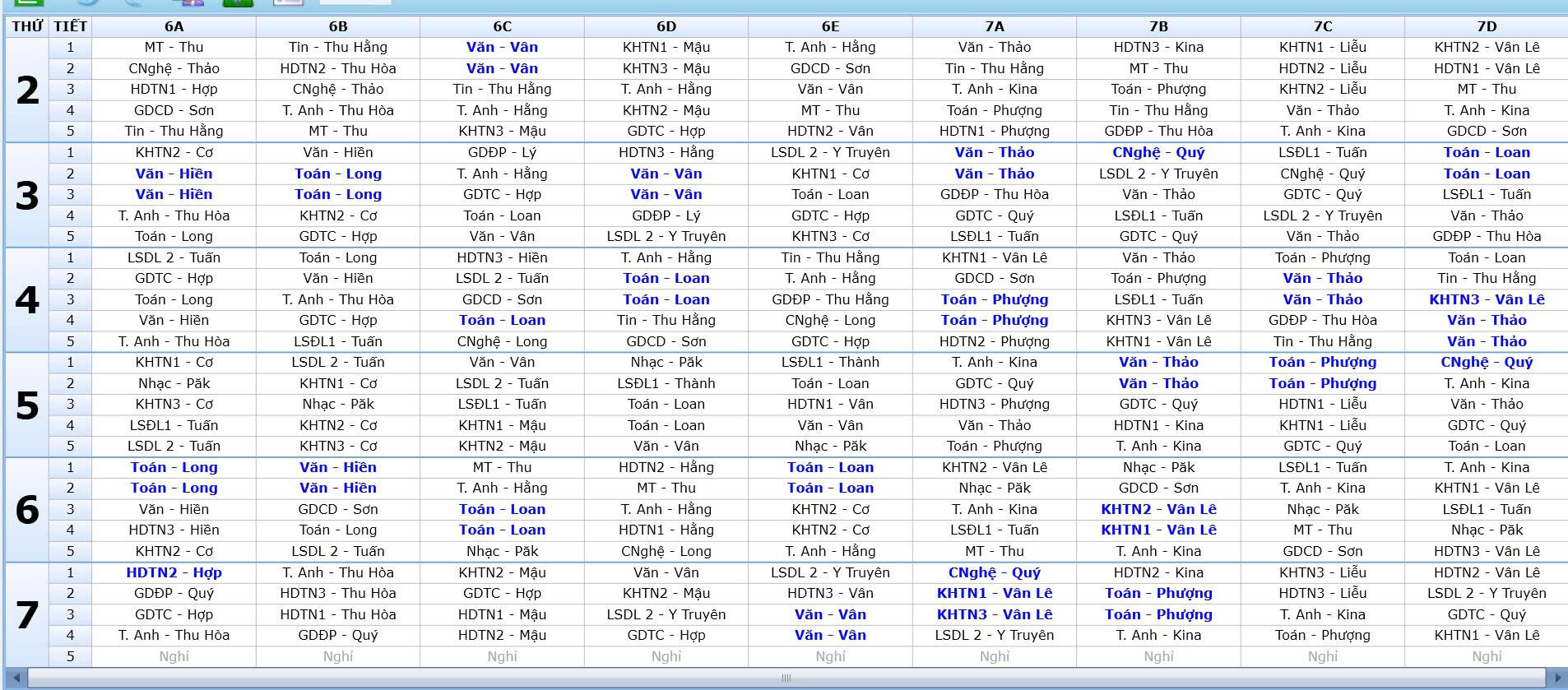Click bold KHTN3 - Vân Lê cell in 7D
Screen dimensions: 1568x690
[1487, 299]
